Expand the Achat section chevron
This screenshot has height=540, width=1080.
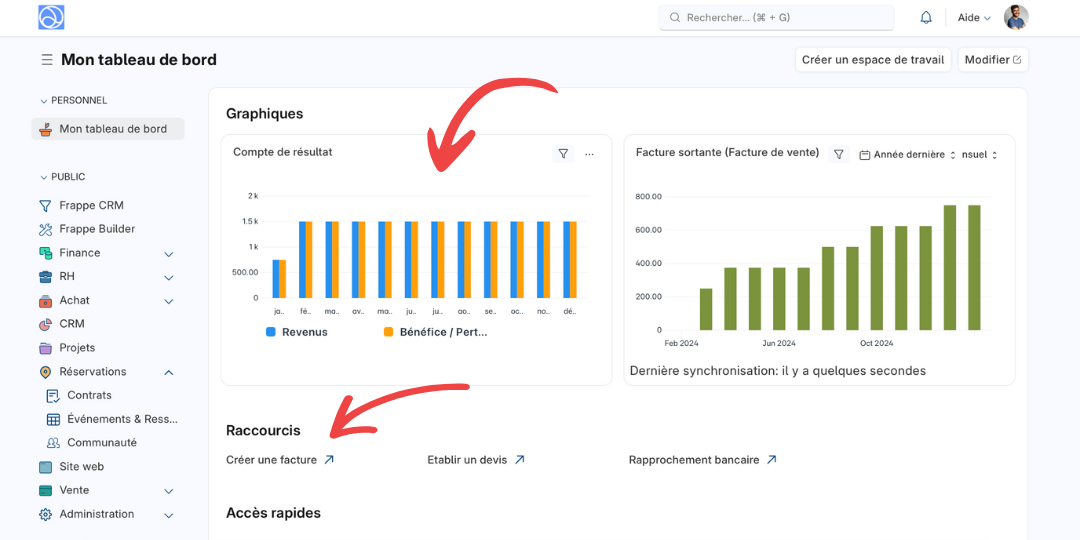tap(169, 302)
